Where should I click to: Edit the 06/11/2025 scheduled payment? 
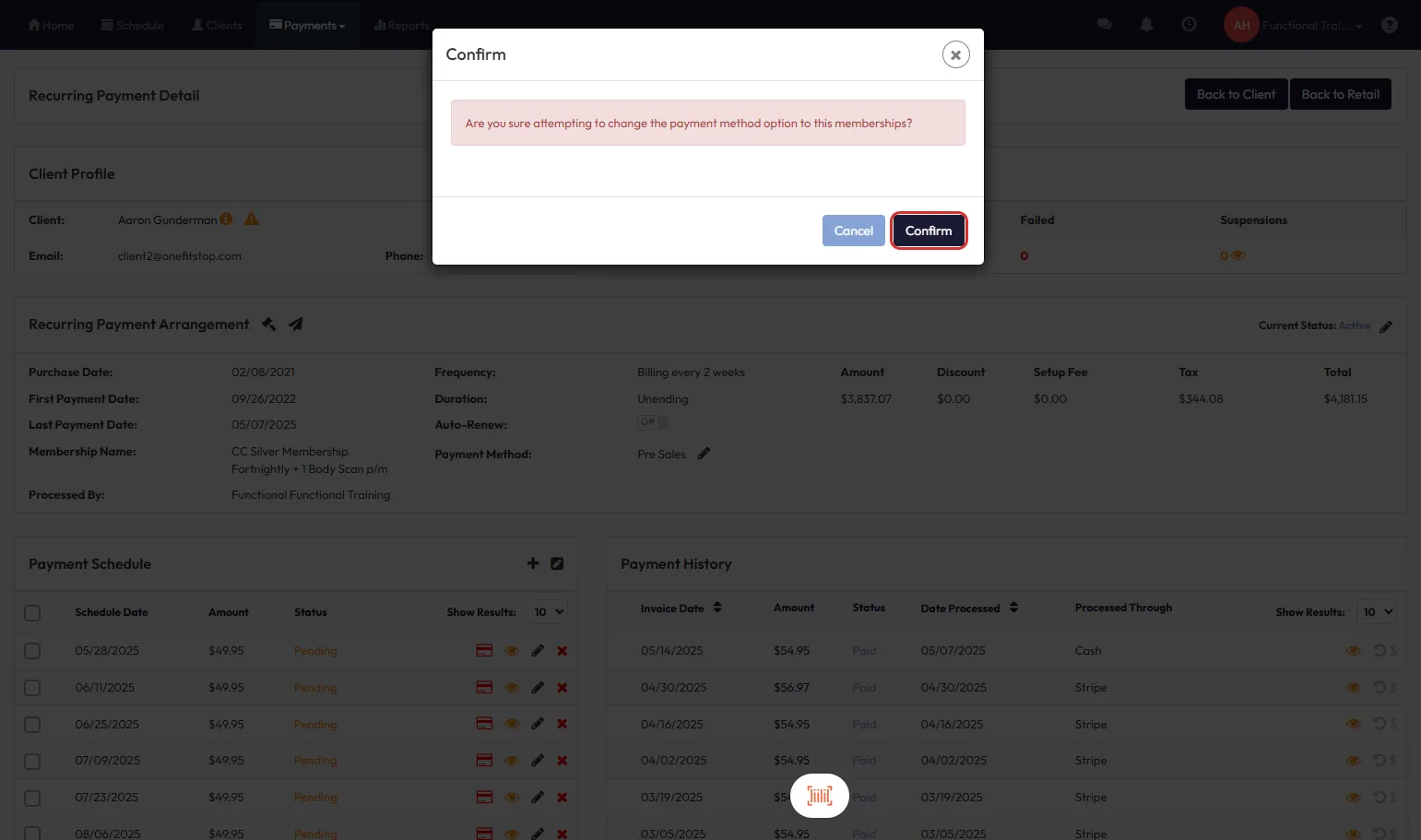538,688
